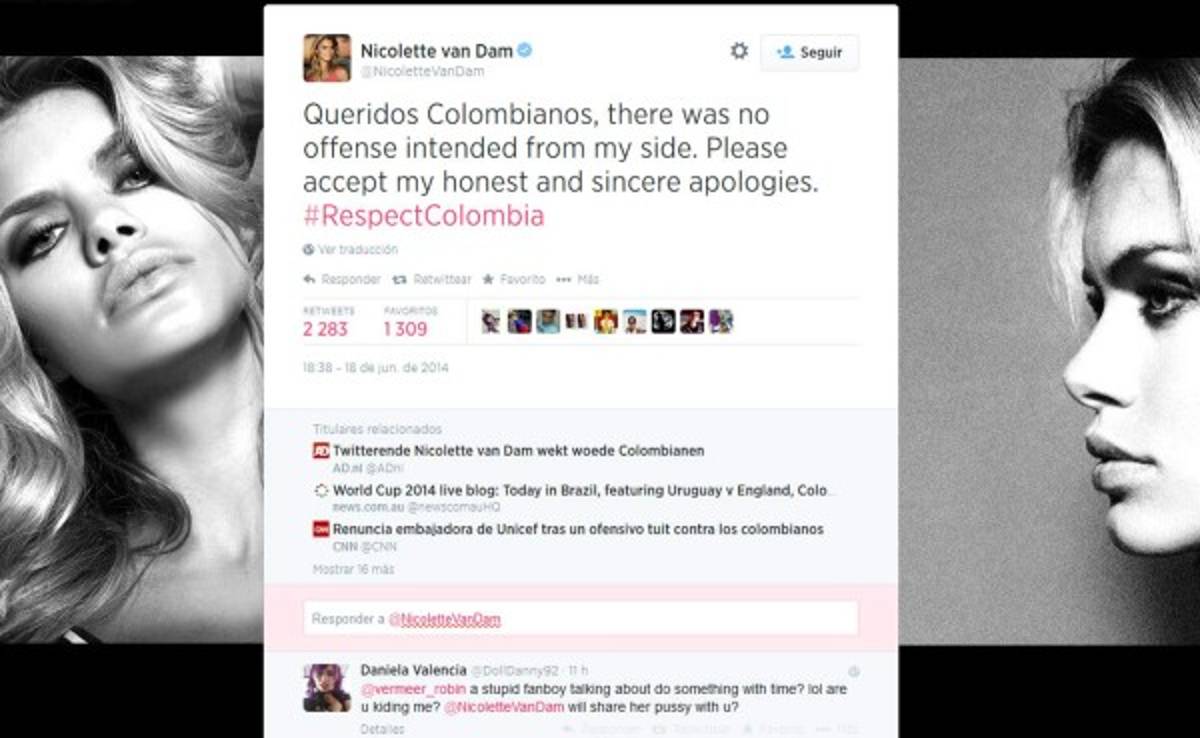The width and height of the screenshot is (1200, 738).
Task: Click the CNN logo icon beside headline
Action: click(x=321, y=530)
